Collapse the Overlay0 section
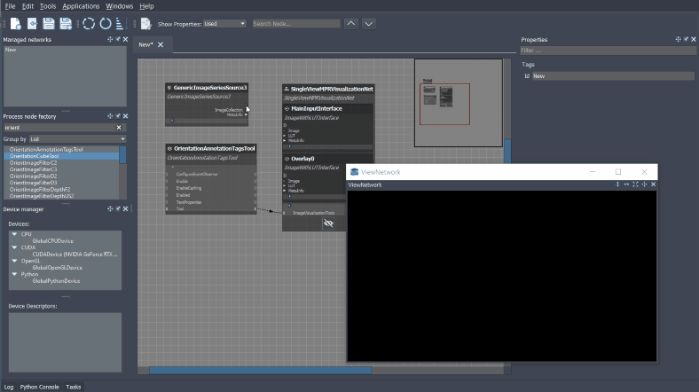699x392 pixels. coord(287,159)
